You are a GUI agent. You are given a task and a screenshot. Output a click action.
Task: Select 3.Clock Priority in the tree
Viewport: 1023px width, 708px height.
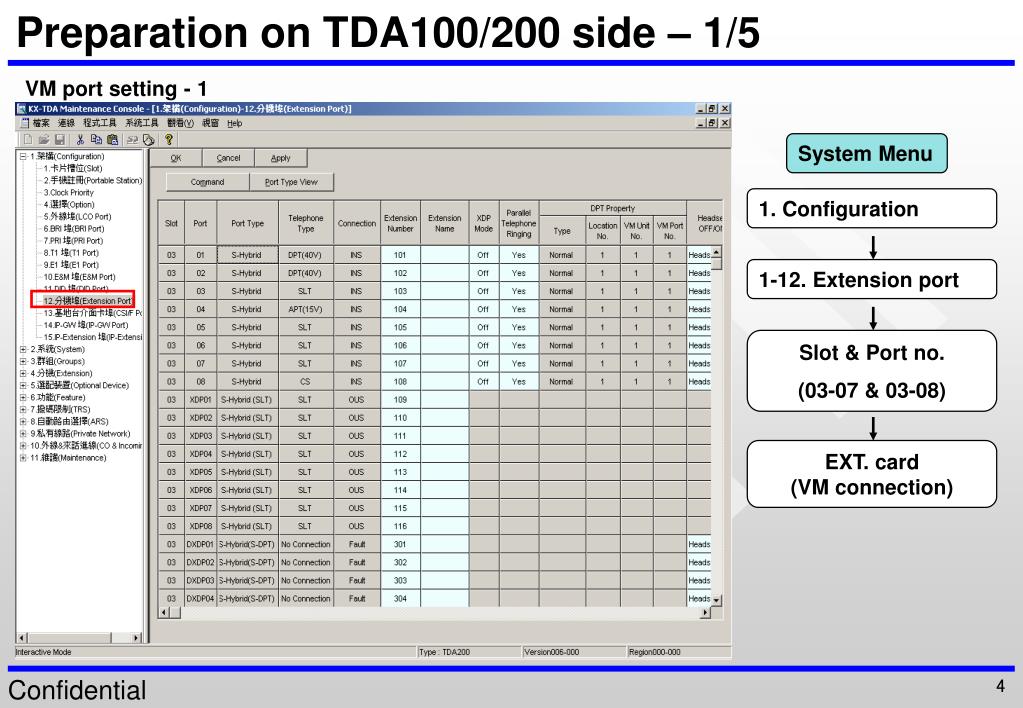click(69, 192)
